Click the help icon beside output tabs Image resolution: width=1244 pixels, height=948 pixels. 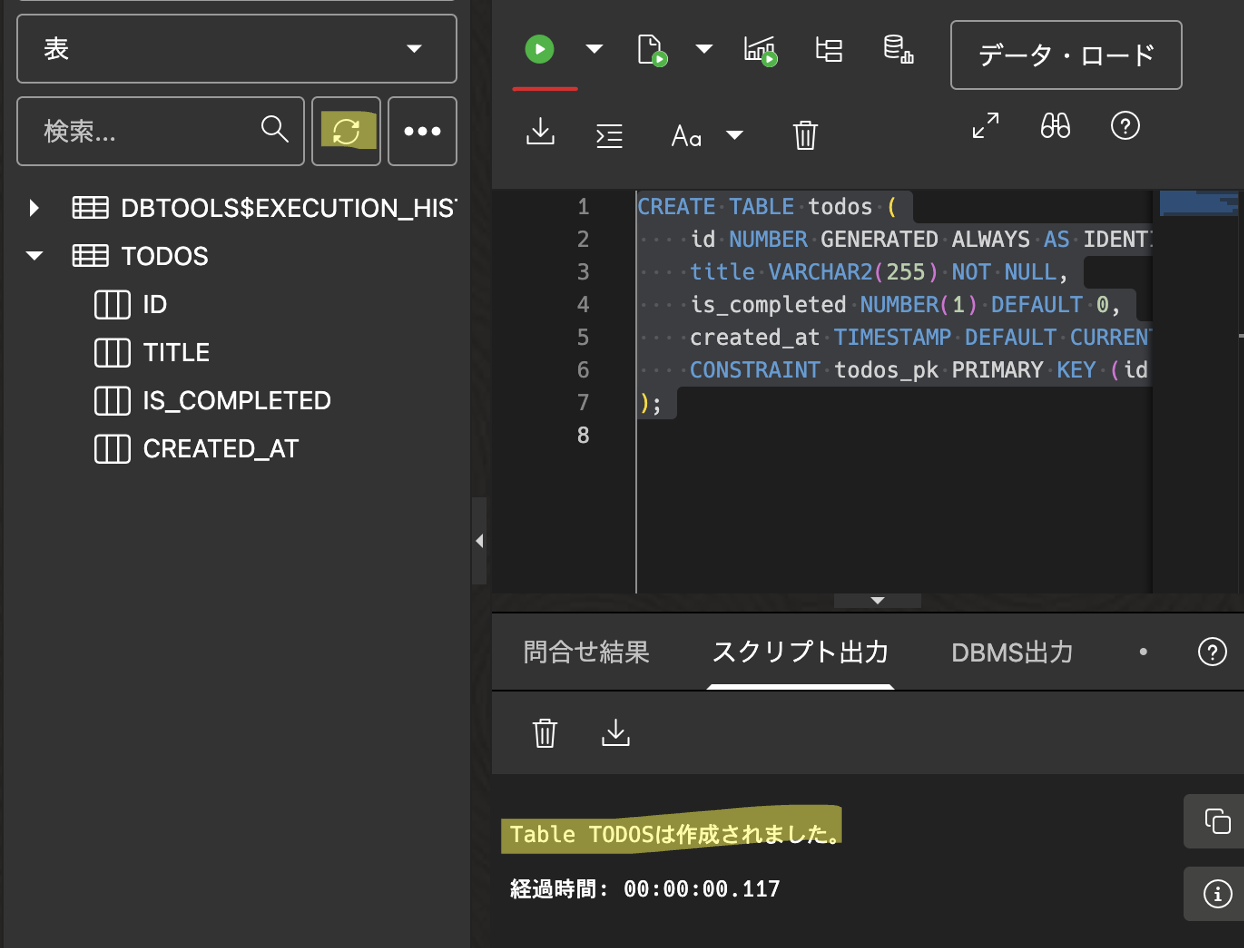pyautogui.click(x=1212, y=652)
